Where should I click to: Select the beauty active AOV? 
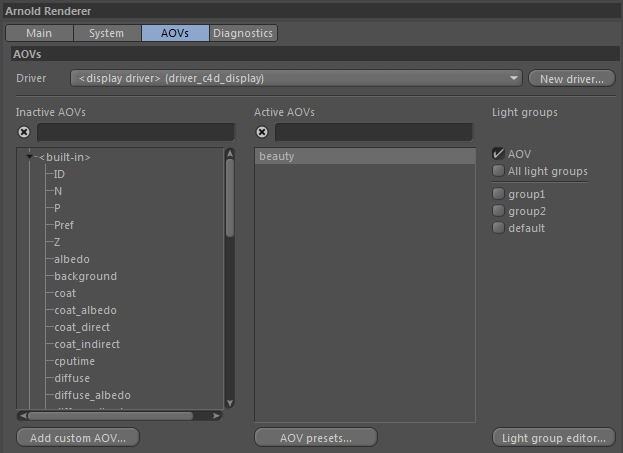[x=365, y=157]
